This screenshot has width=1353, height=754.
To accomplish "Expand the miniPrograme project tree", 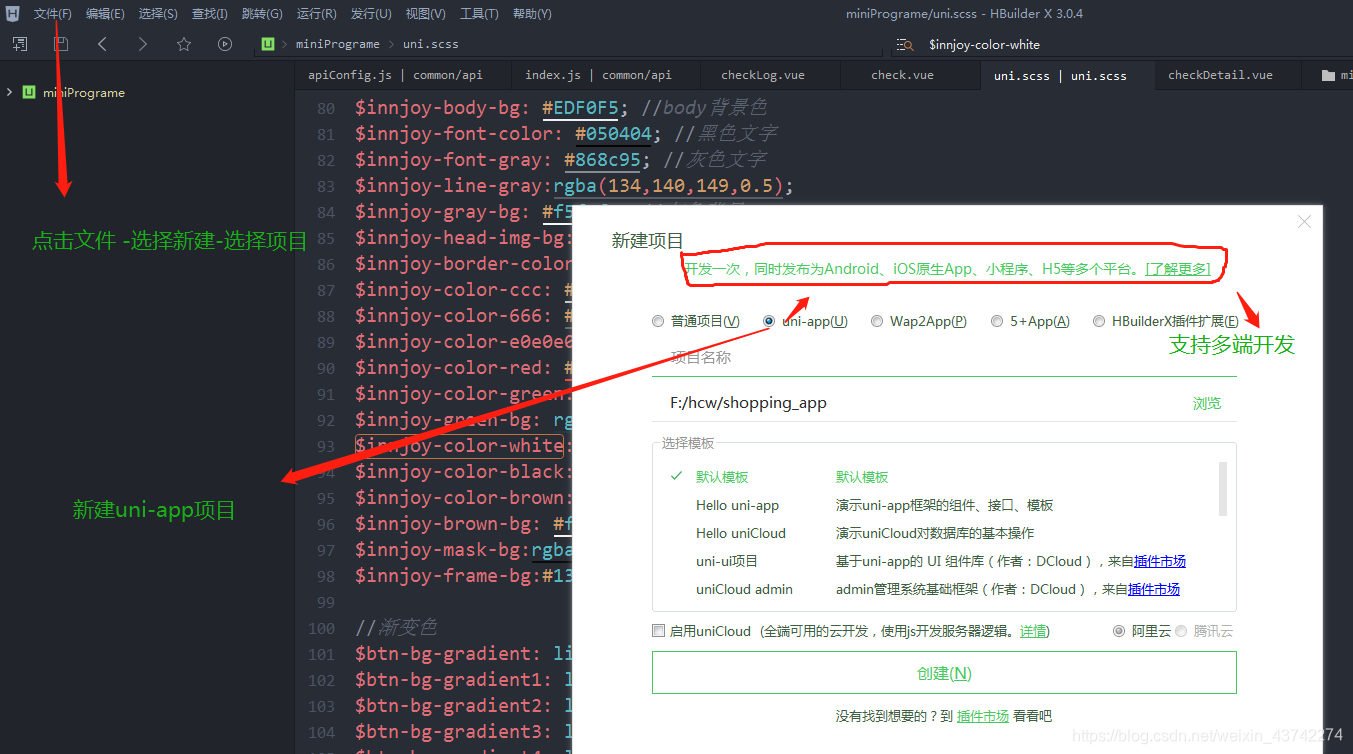I will click(9, 92).
